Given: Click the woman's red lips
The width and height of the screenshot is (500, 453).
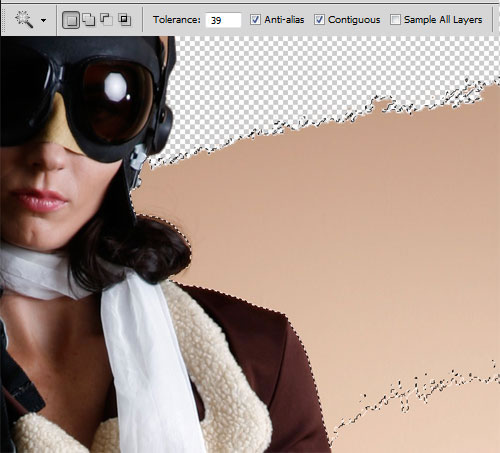Looking at the screenshot, I should pyautogui.click(x=39, y=200).
